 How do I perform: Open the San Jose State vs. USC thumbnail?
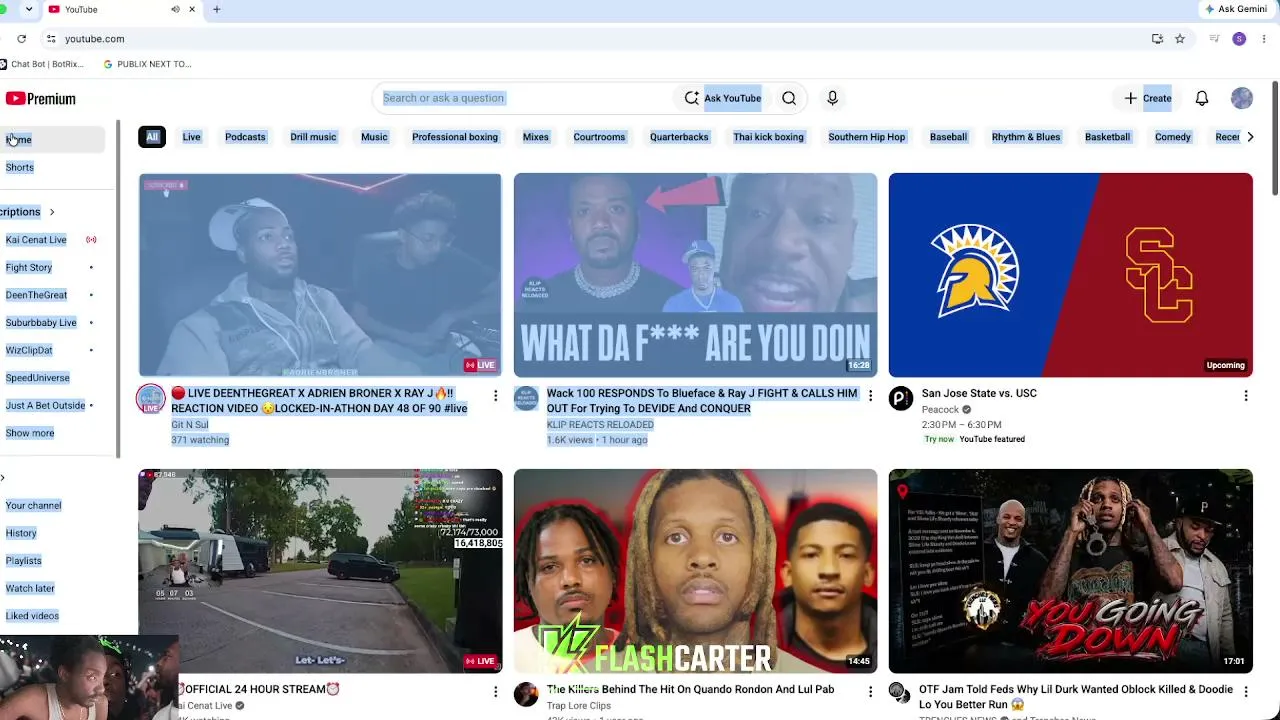[1070, 275]
